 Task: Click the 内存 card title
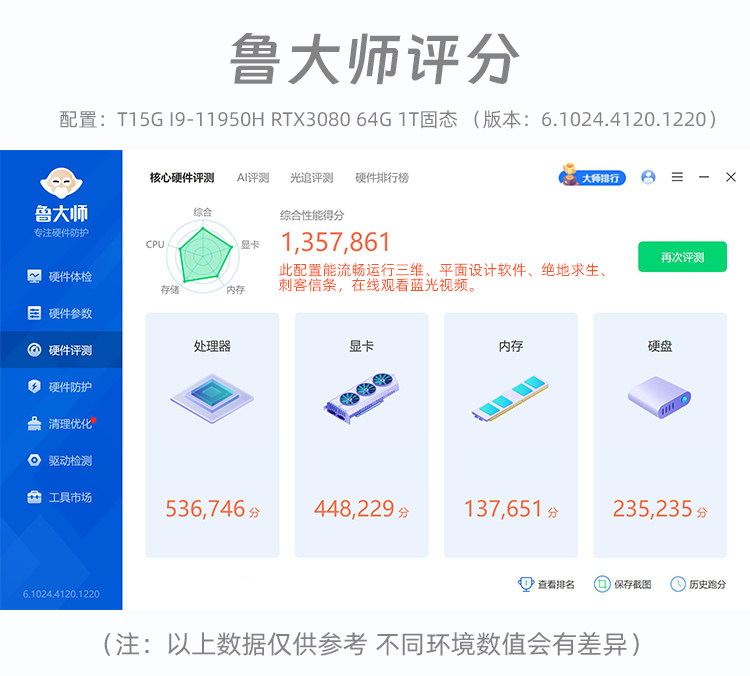(x=510, y=346)
